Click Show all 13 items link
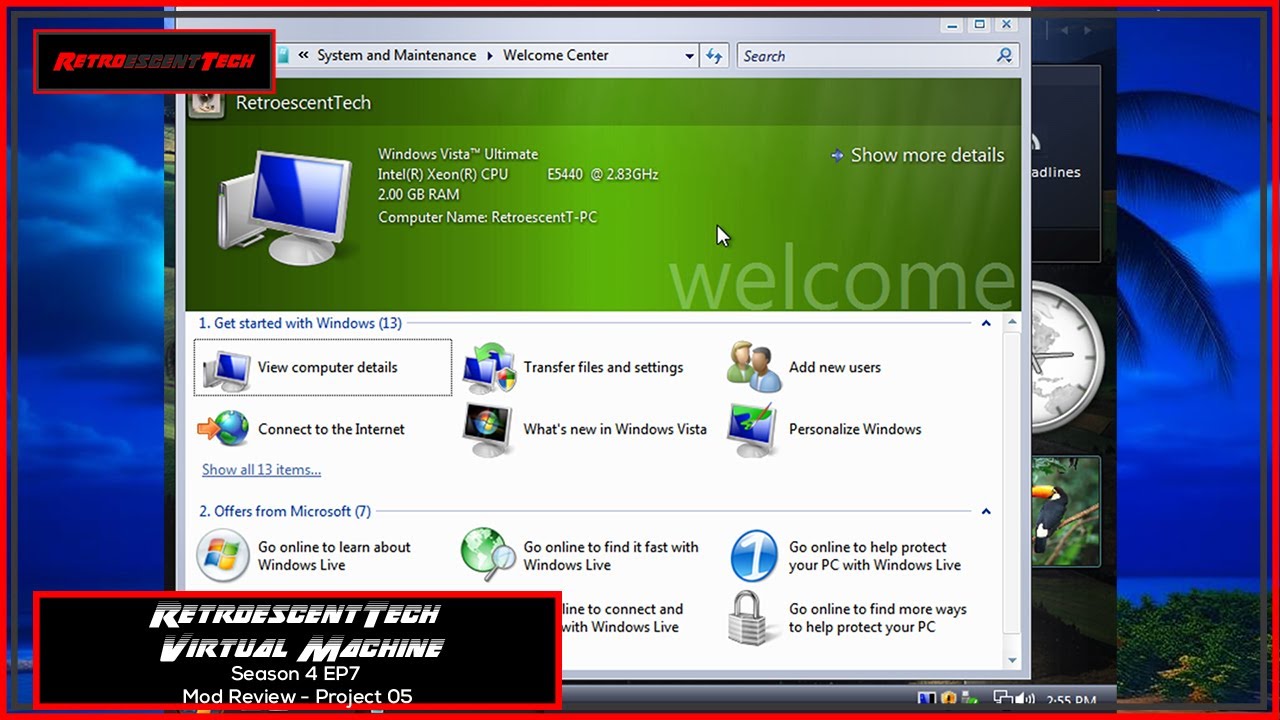This screenshot has width=1280, height=720. point(262,470)
